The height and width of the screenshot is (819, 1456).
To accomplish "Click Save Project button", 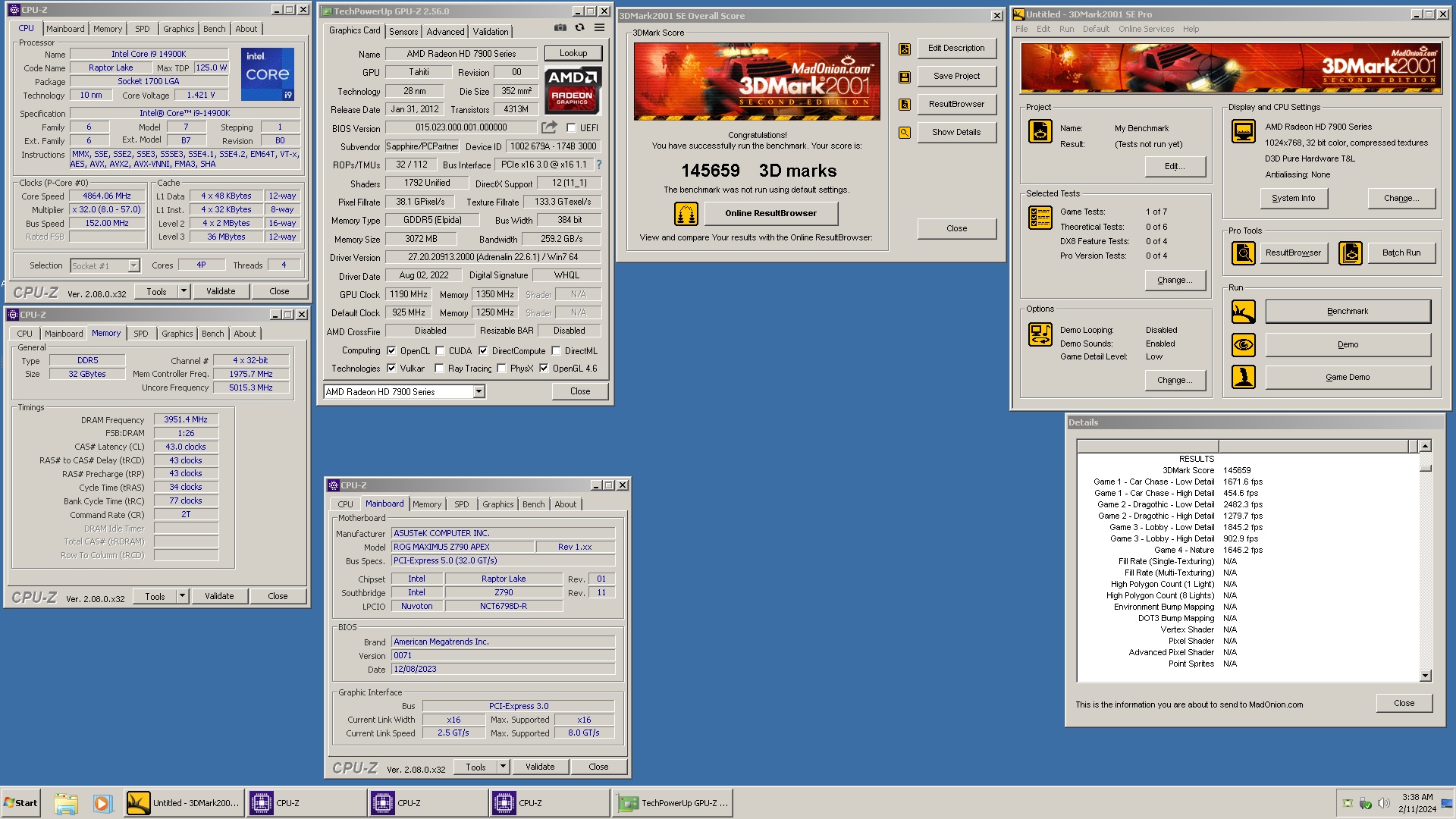I will (956, 77).
